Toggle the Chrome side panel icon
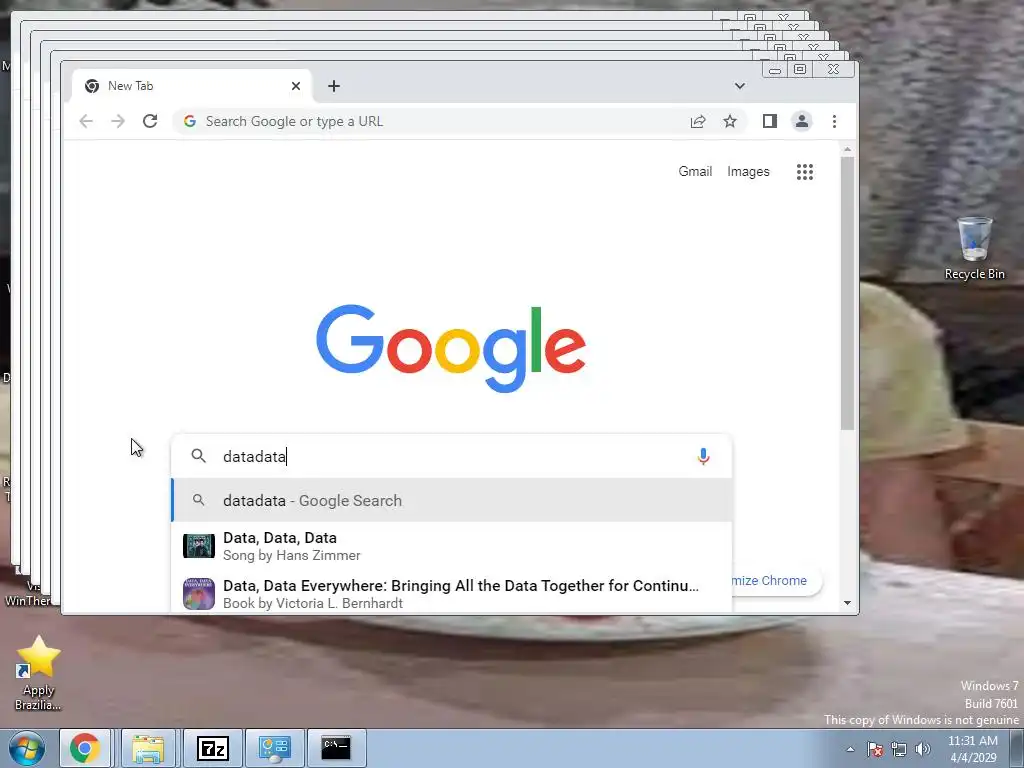The image size is (1024, 768). (x=769, y=121)
